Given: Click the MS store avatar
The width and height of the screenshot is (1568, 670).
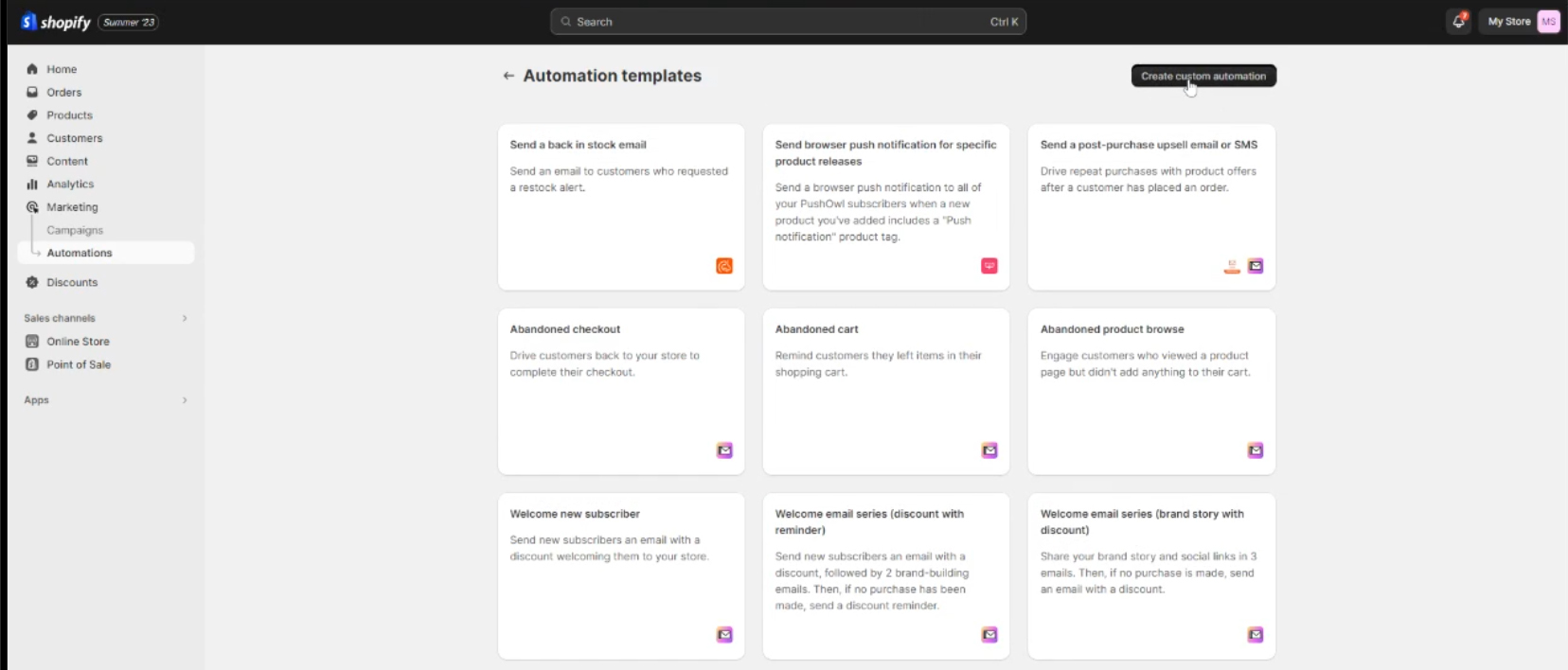Looking at the screenshot, I should 1548,22.
